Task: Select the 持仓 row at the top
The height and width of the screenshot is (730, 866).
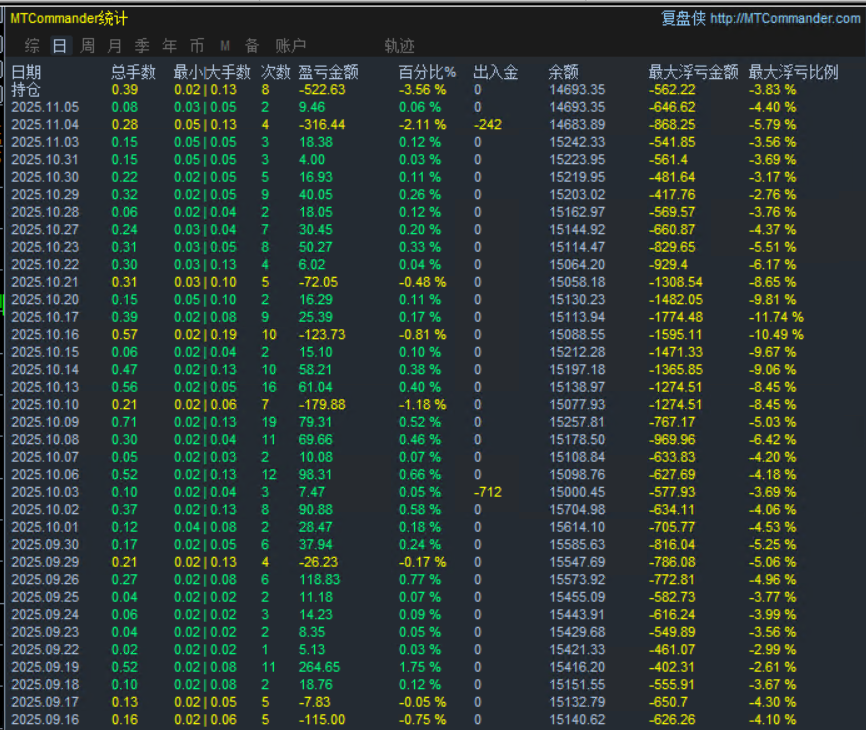Action: [27, 89]
